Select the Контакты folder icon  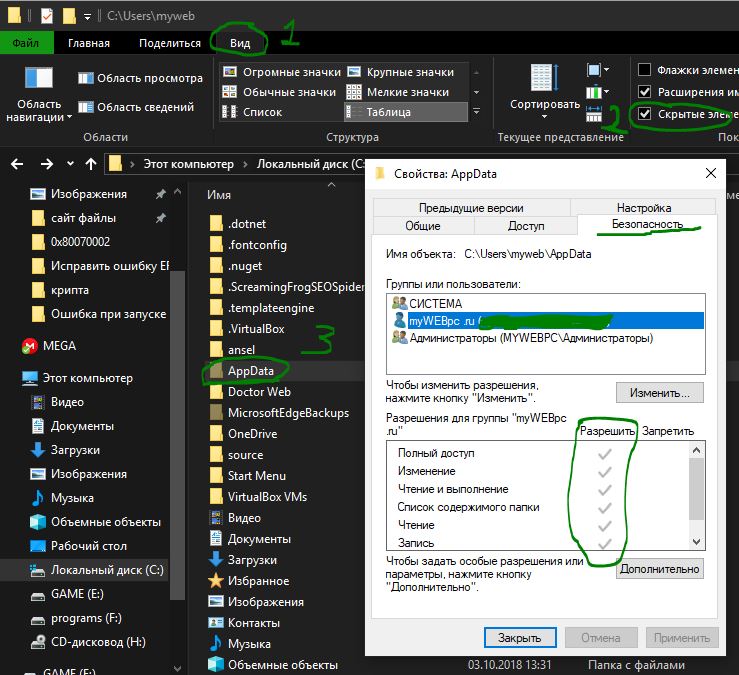click(216, 623)
